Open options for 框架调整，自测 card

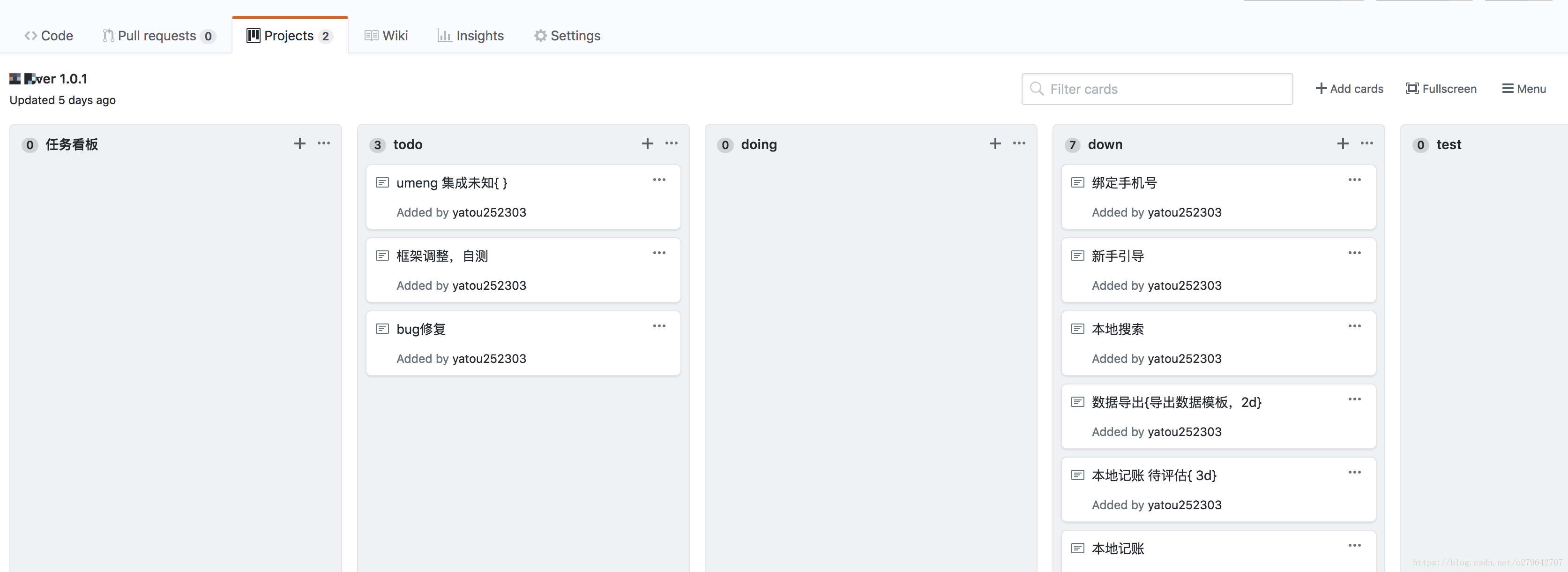pyautogui.click(x=659, y=253)
